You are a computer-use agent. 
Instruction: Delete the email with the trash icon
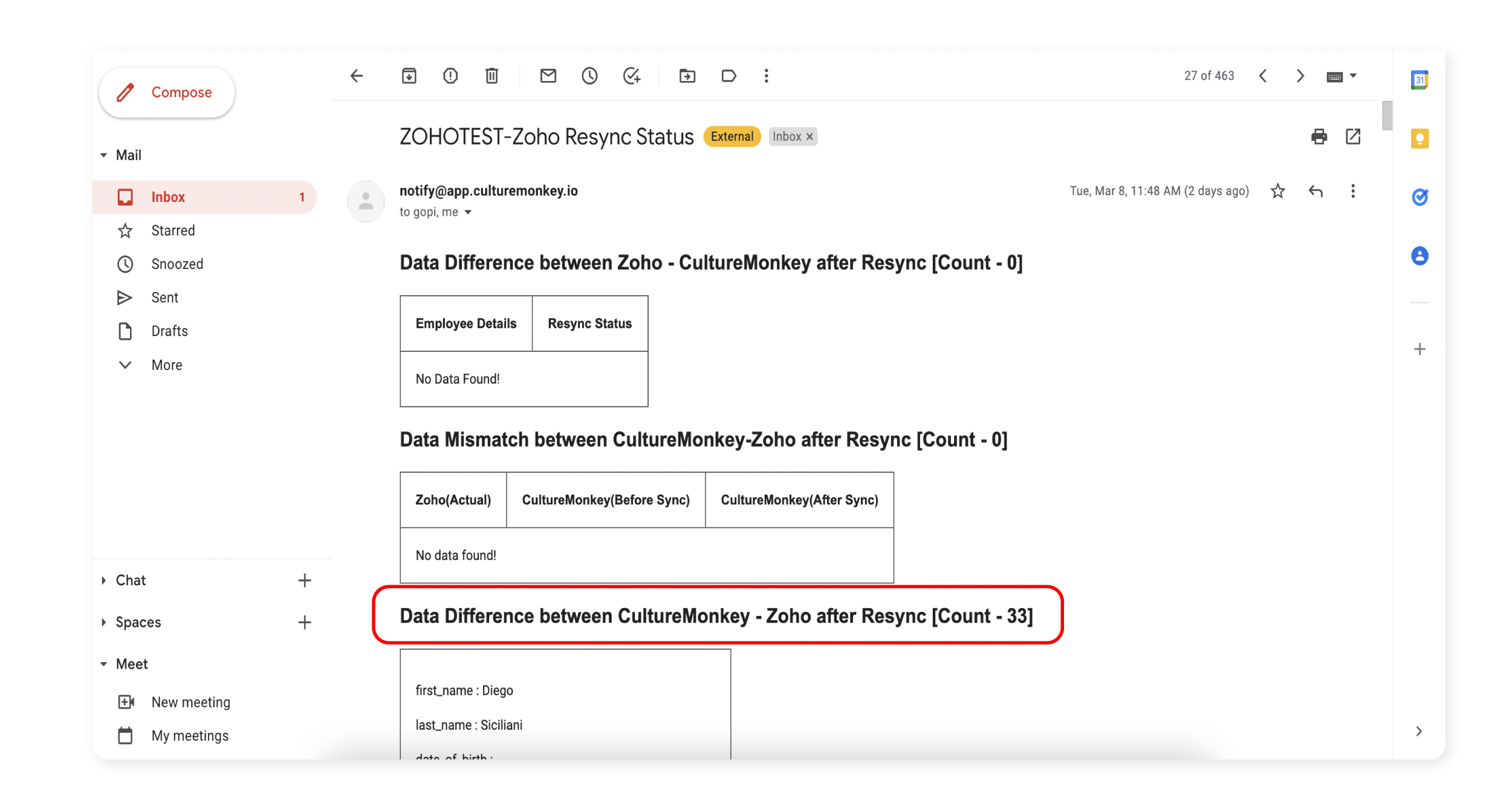(x=492, y=76)
